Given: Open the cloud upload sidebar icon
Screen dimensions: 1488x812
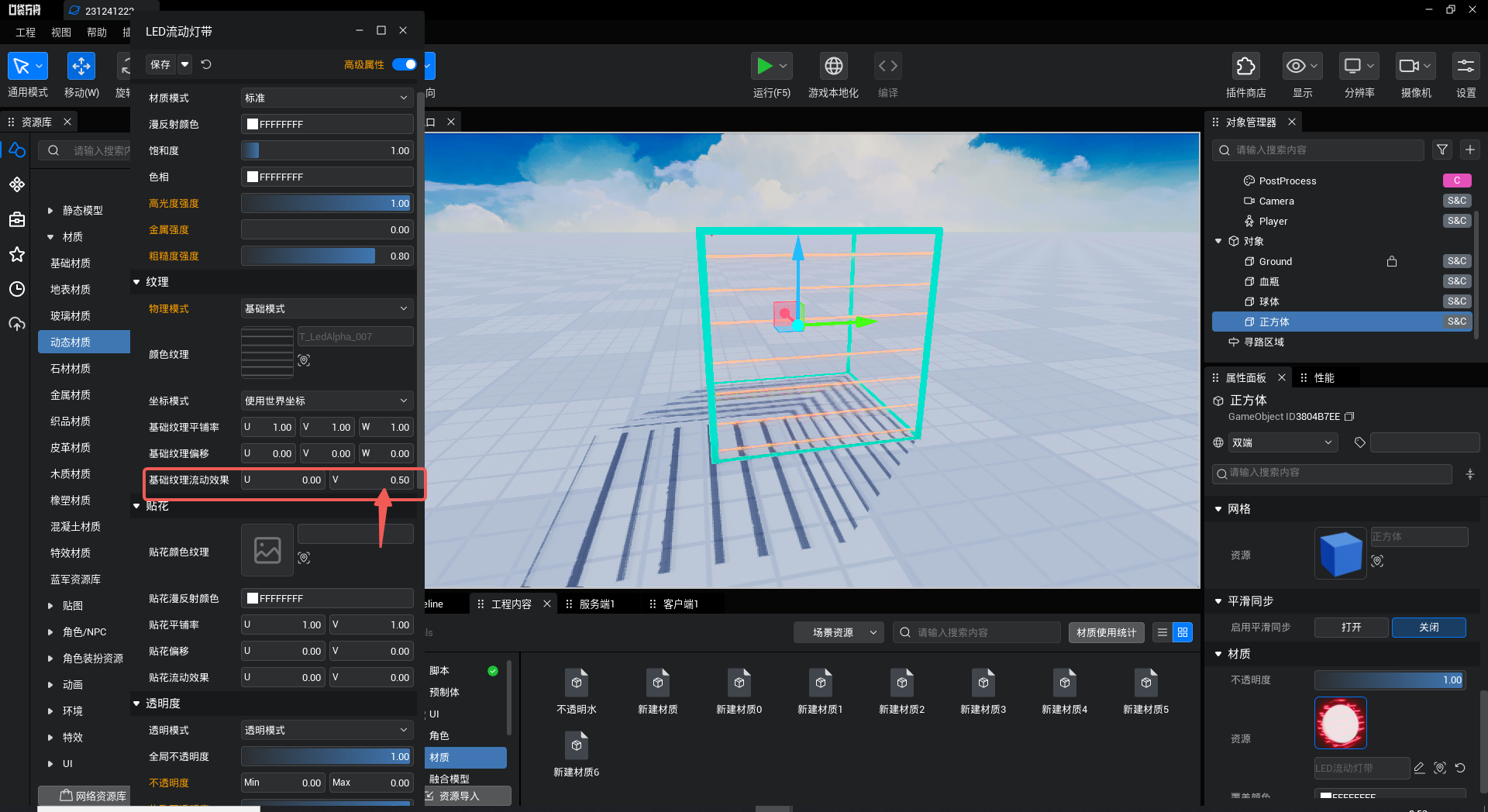Looking at the screenshot, I should [x=17, y=324].
